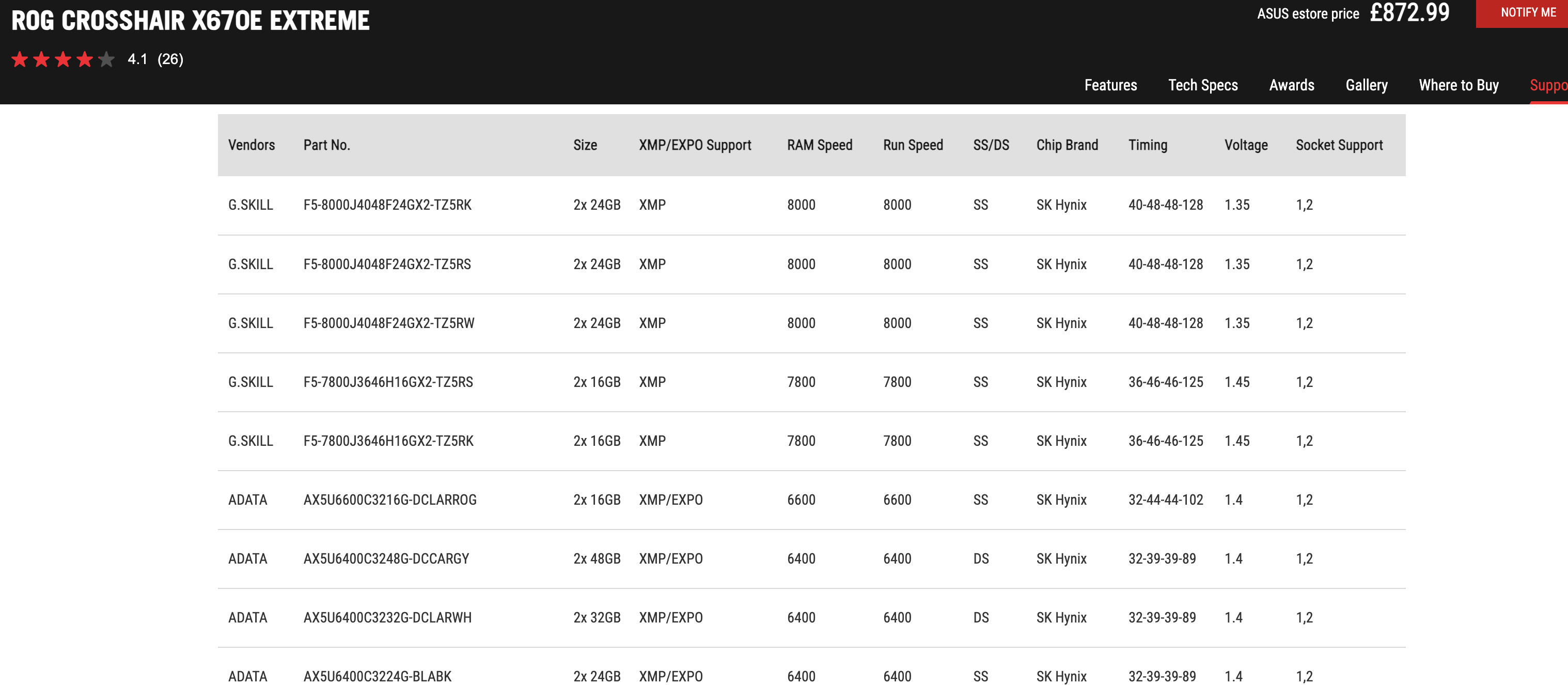Click the Vendors column header
This screenshot has height=685, width=1568.
tap(252, 145)
